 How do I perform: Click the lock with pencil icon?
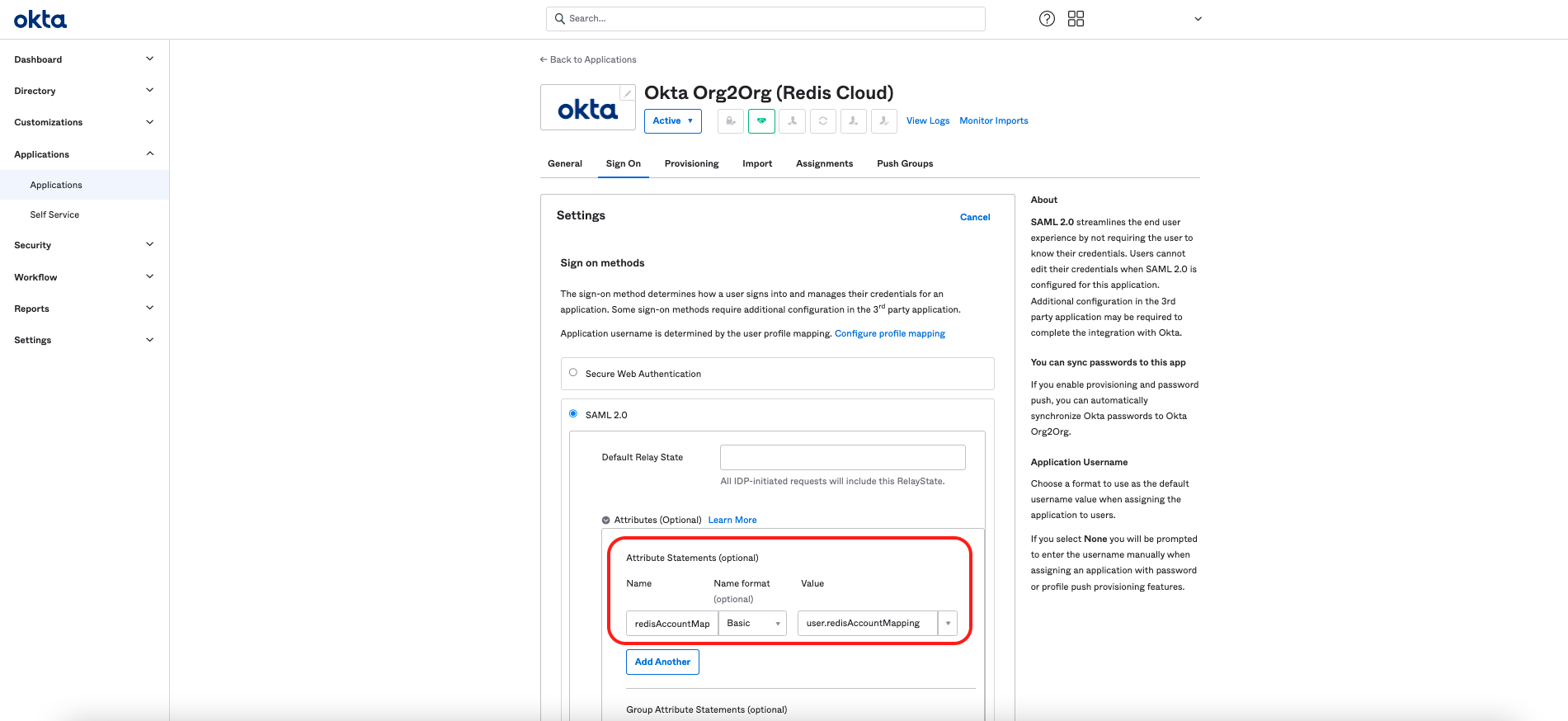pos(730,121)
